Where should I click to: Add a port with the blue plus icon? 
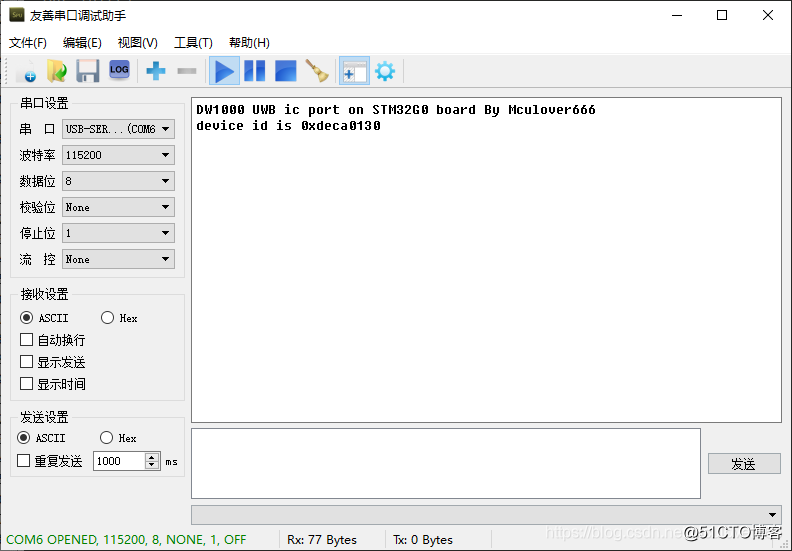click(156, 71)
